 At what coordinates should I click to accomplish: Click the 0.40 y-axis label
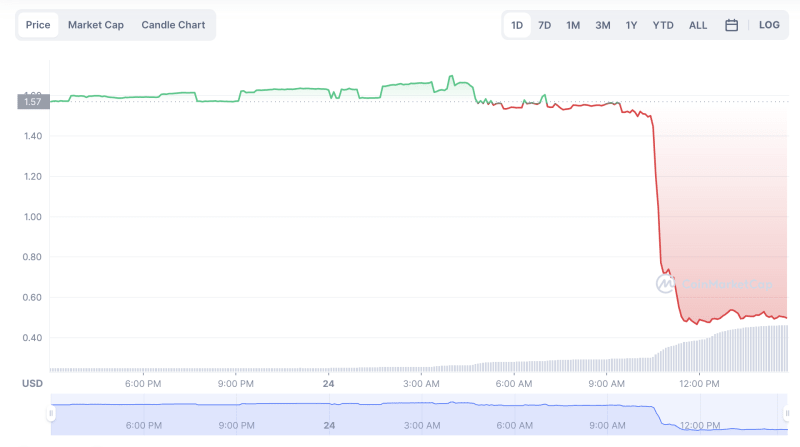(32, 338)
